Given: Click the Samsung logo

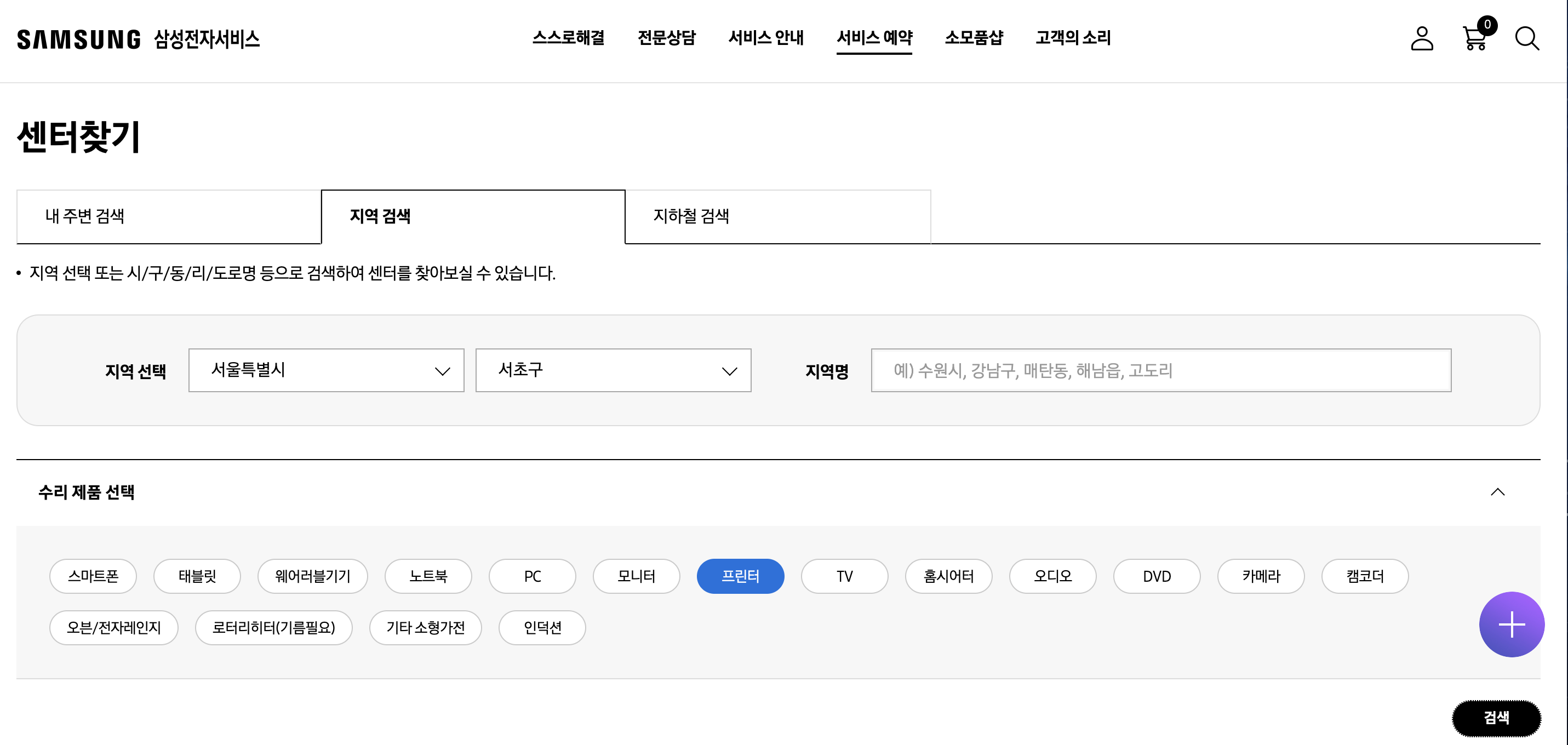Looking at the screenshot, I should tap(78, 39).
